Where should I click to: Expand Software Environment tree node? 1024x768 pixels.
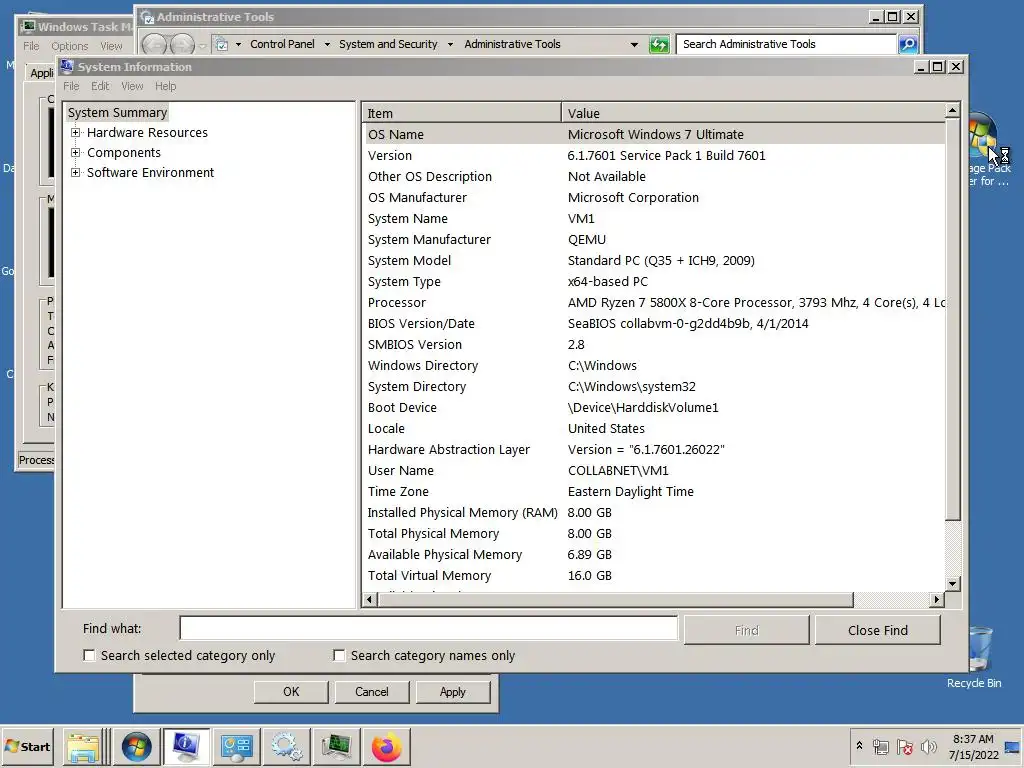[x=76, y=173]
